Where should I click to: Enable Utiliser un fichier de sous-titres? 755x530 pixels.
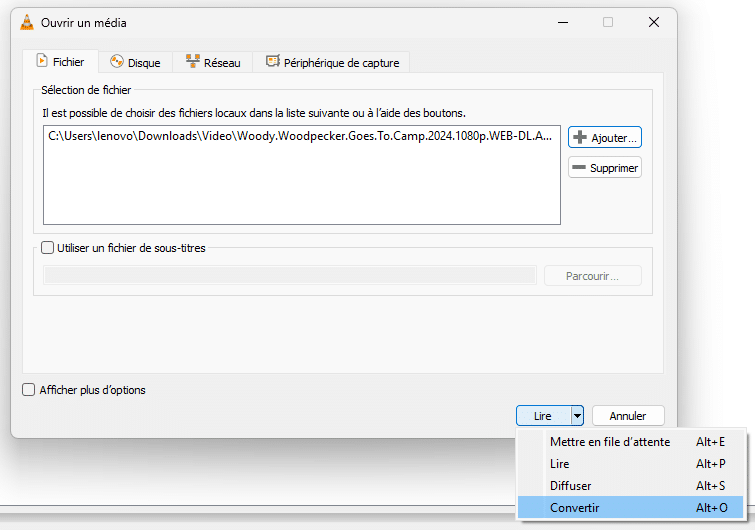tap(47, 248)
